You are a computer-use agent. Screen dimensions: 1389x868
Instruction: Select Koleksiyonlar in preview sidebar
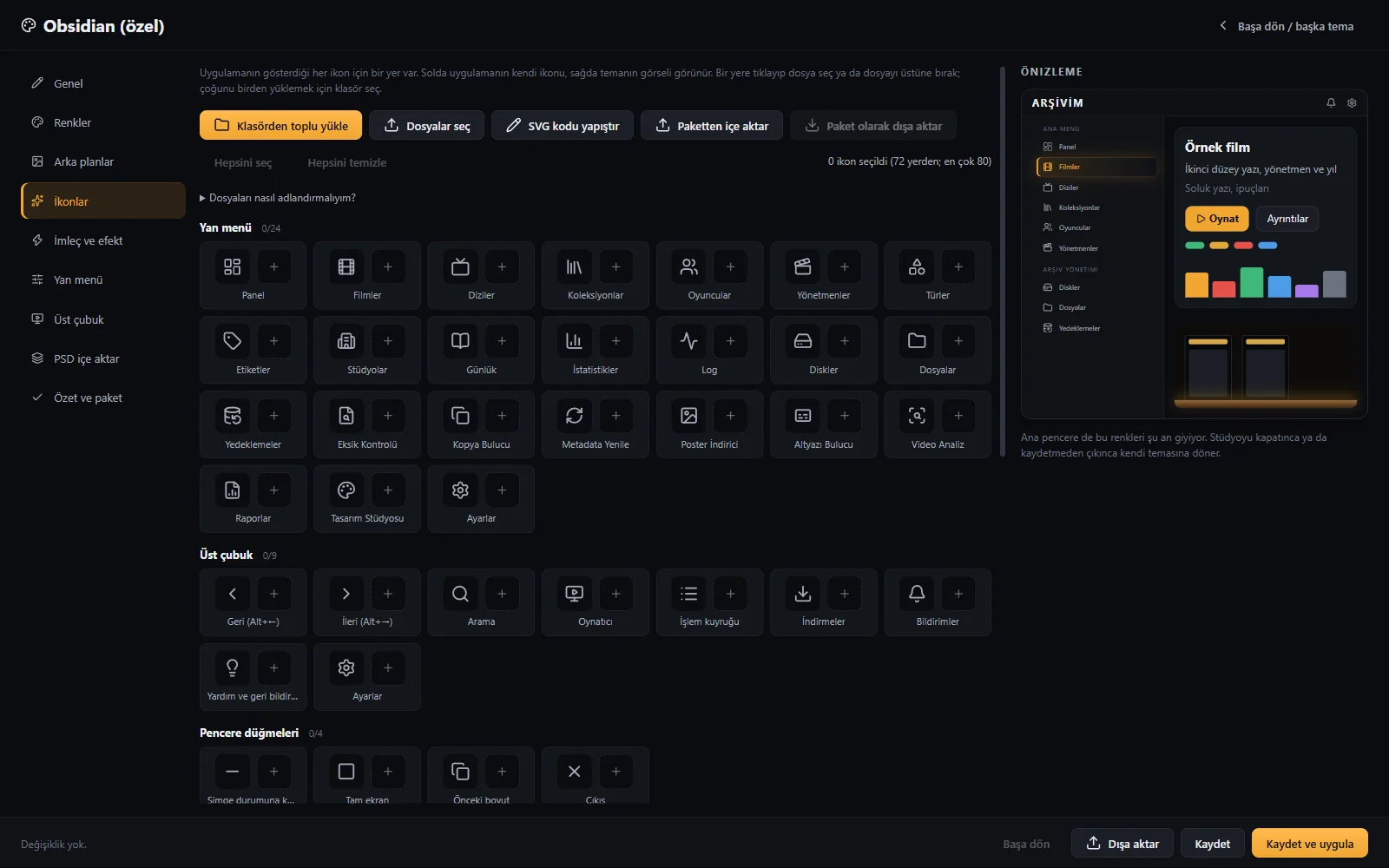pos(1097,207)
